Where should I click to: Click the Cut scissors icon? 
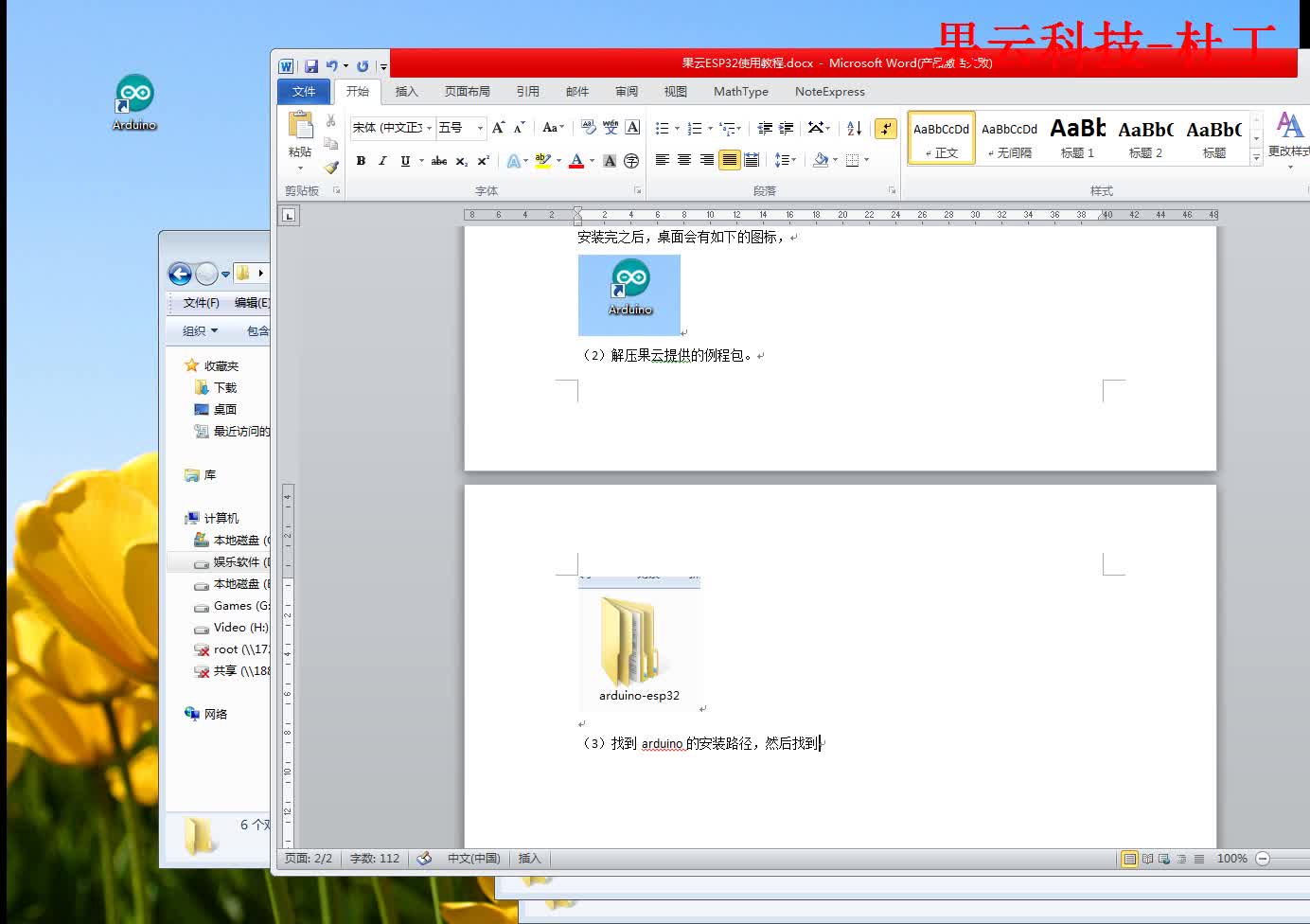tap(330, 121)
